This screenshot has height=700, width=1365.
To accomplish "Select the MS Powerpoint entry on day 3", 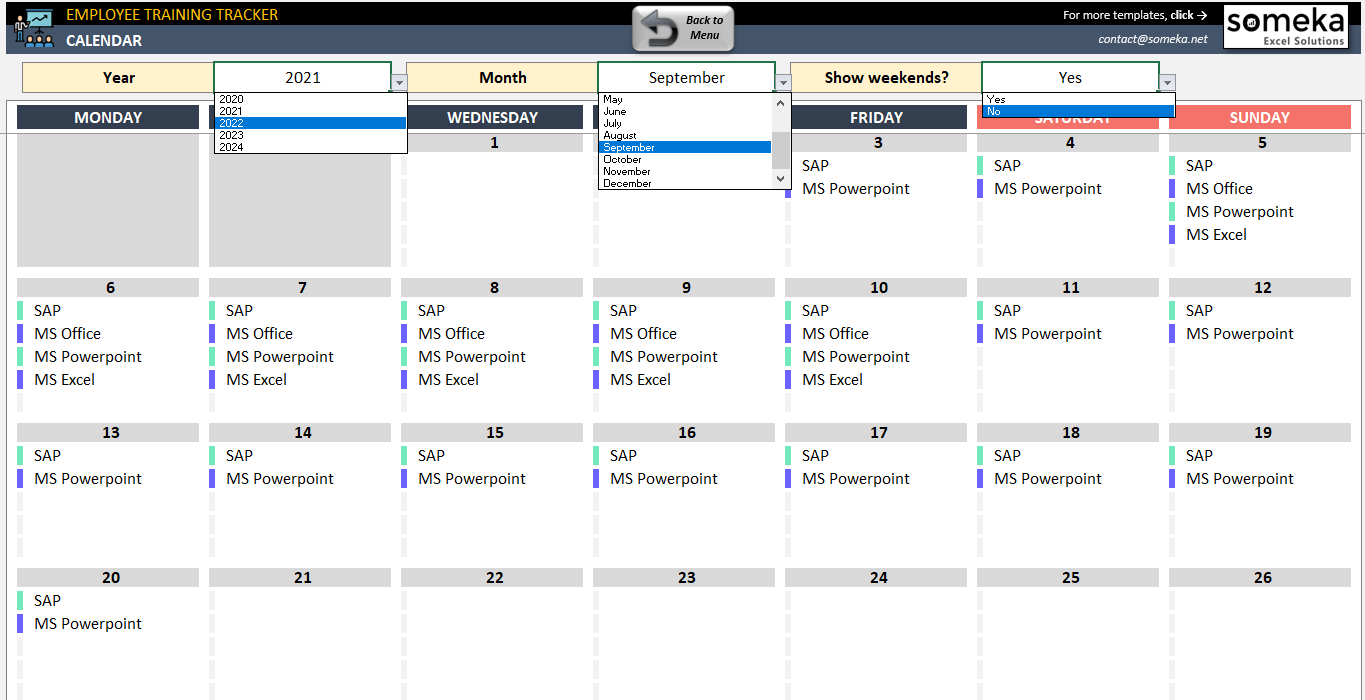I will tap(856, 188).
